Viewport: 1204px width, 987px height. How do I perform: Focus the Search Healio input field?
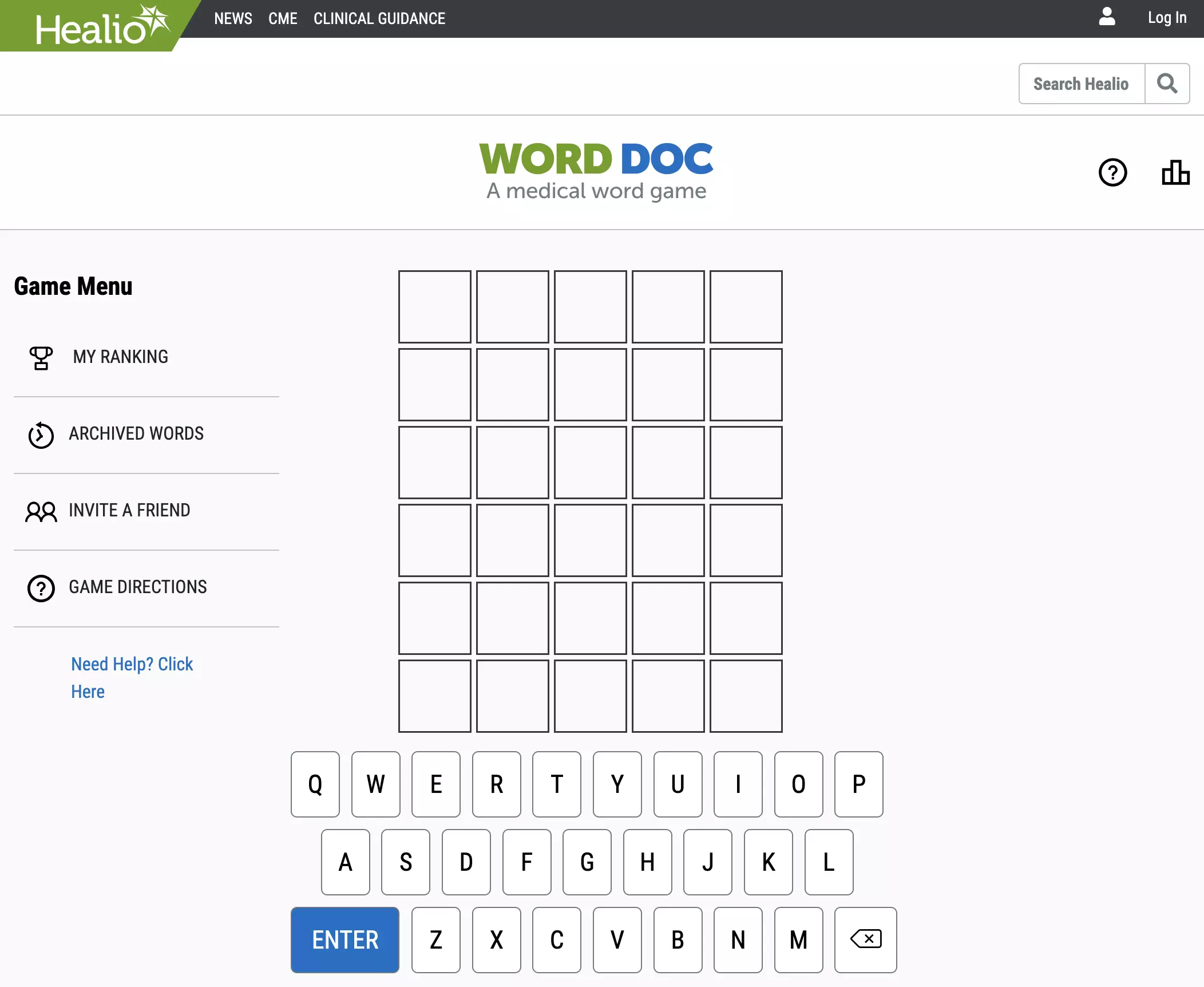click(x=1081, y=84)
